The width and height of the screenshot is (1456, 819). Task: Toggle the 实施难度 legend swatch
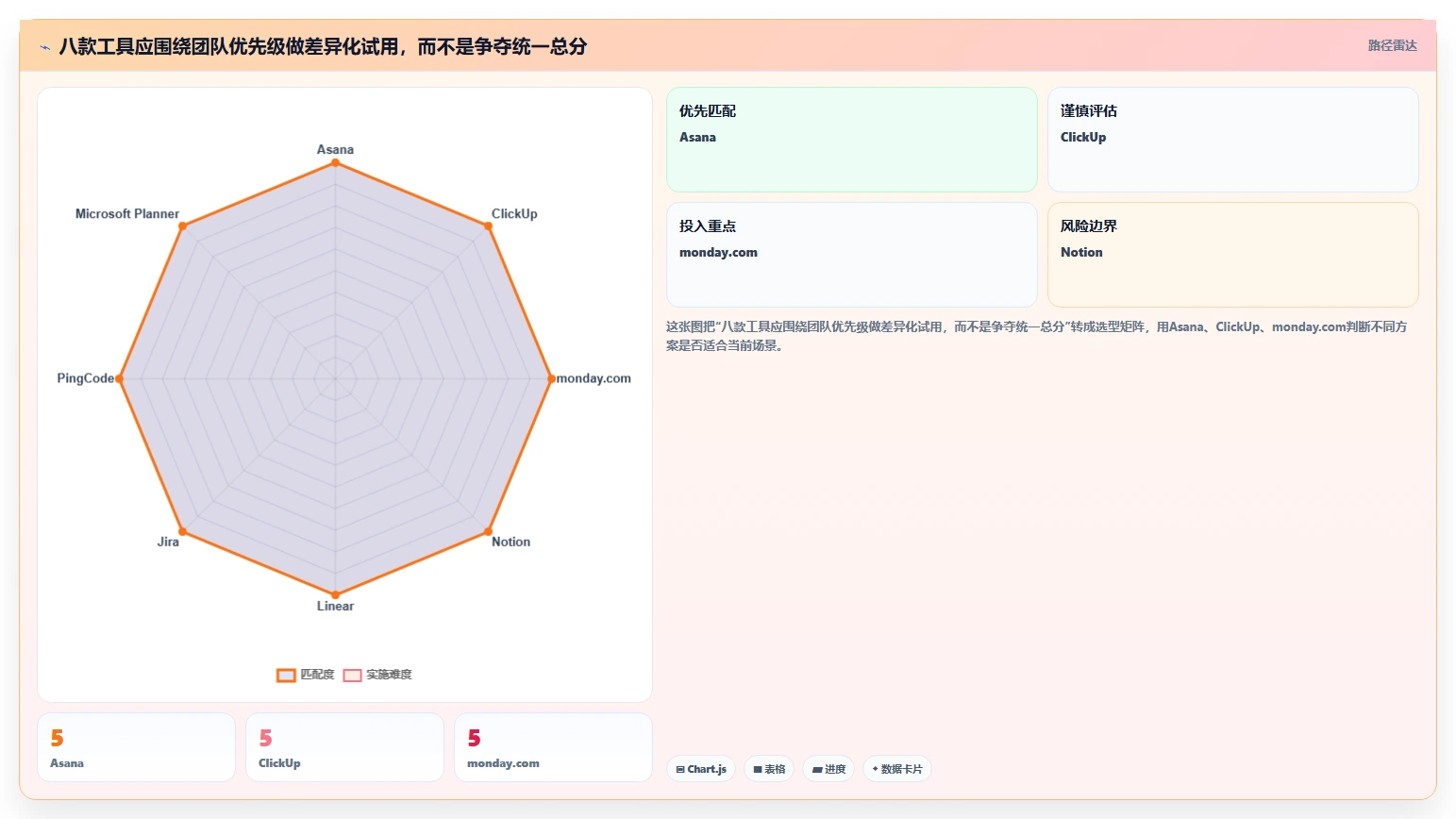[352, 675]
